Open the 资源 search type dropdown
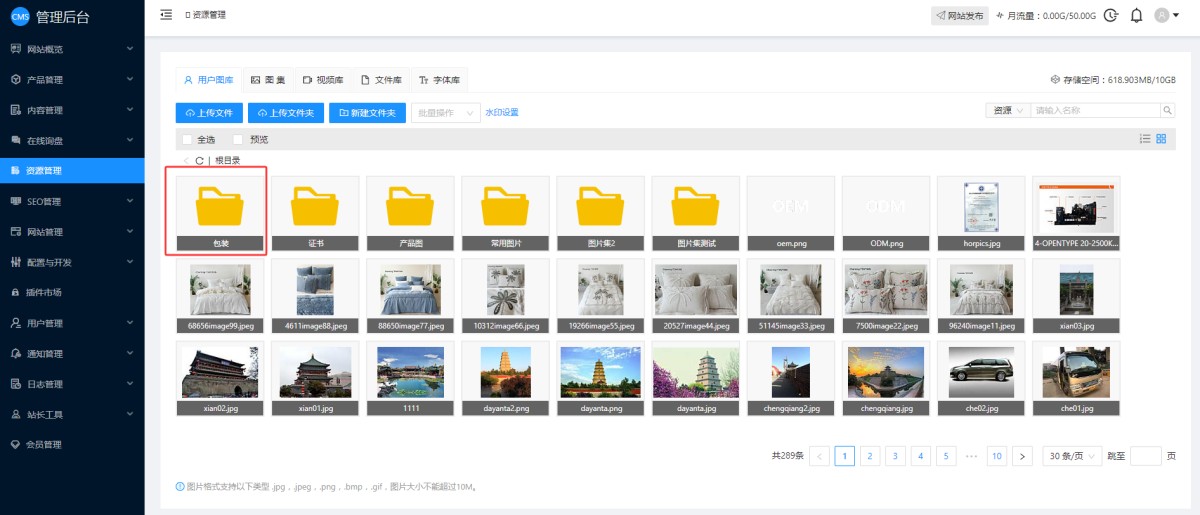Screen dimensions: 1200x515 1007,110
